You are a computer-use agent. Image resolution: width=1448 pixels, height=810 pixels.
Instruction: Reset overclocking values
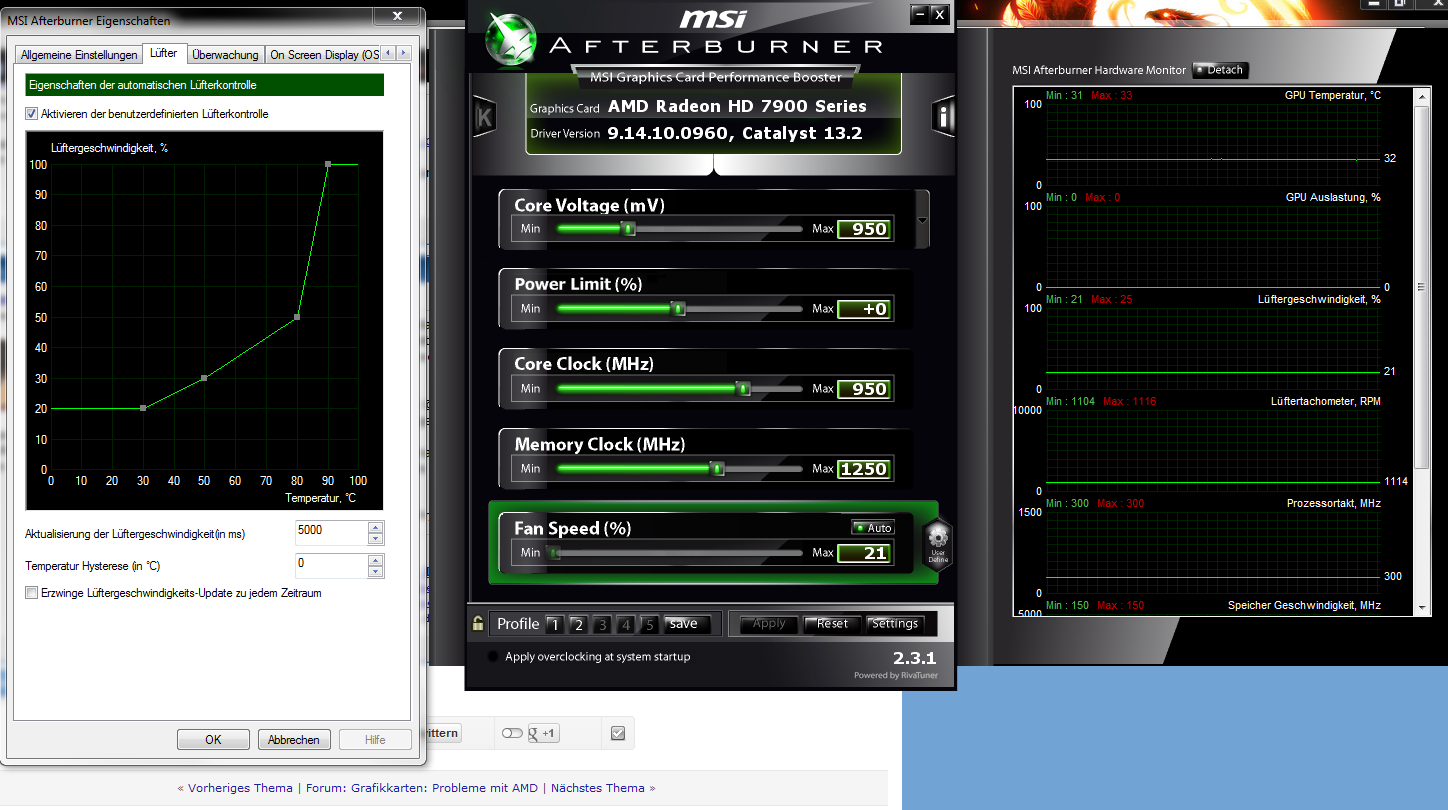832,624
